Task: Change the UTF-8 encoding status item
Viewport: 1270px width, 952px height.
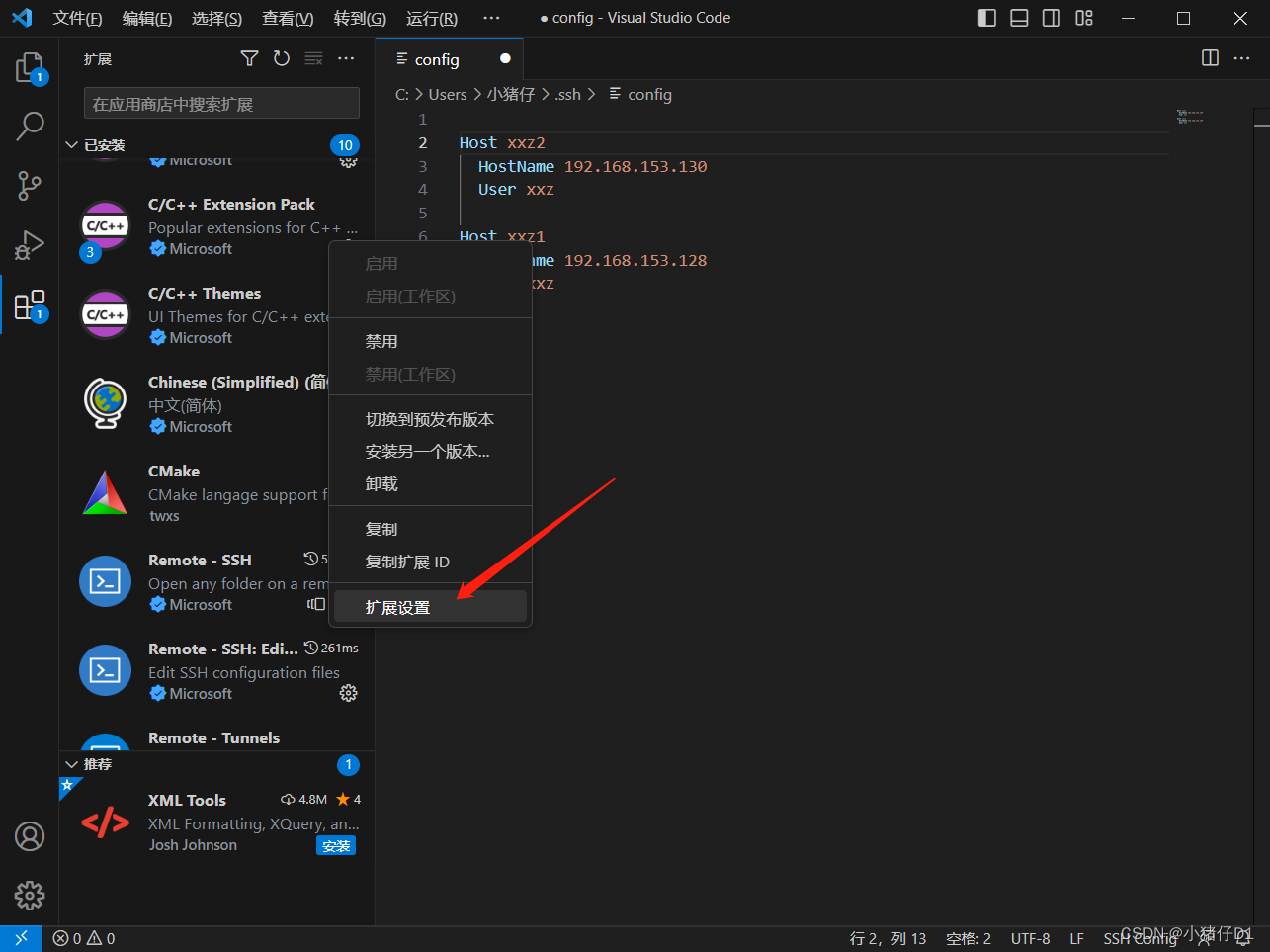Action: 1031,939
